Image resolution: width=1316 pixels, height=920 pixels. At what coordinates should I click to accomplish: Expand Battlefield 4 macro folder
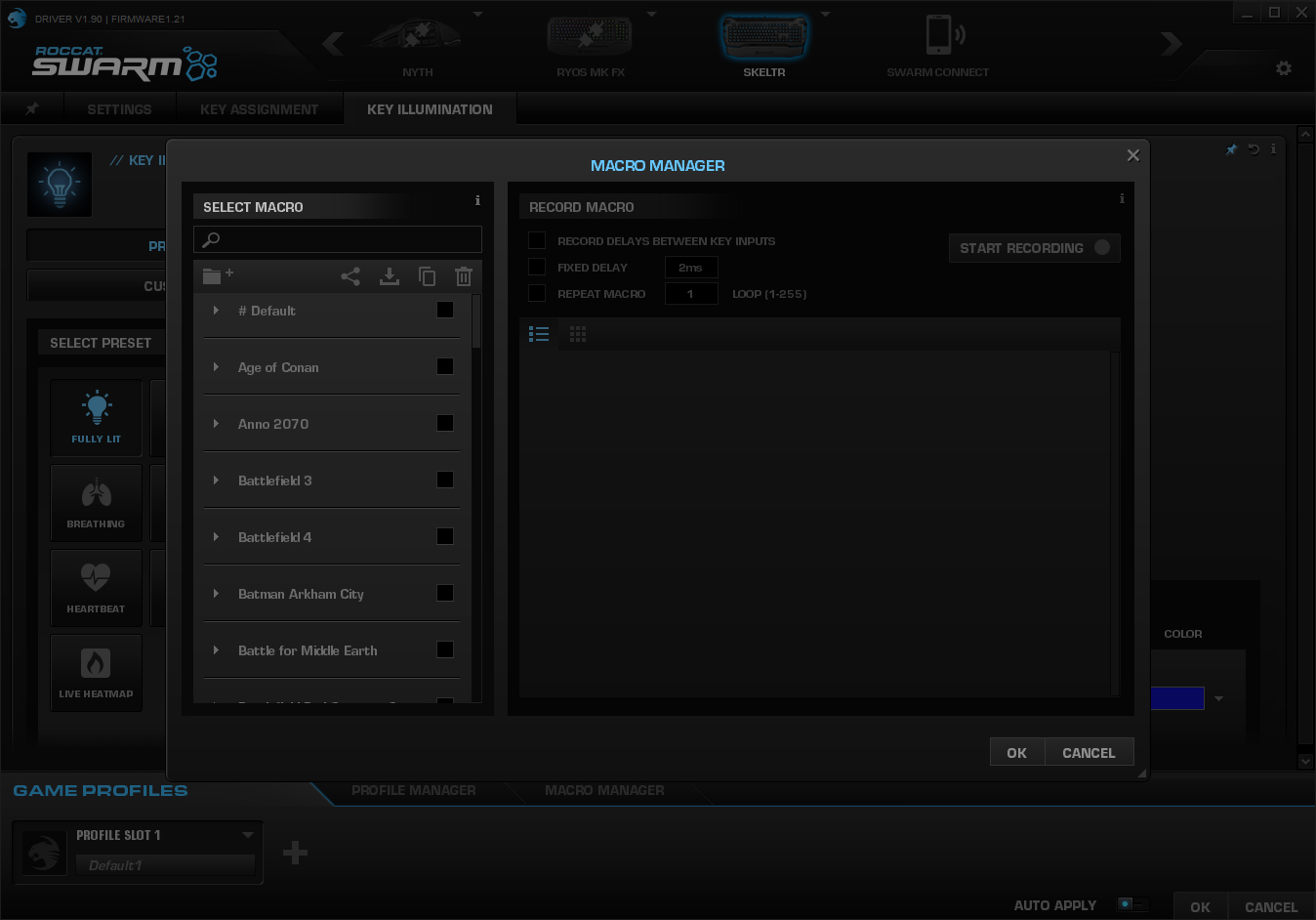click(216, 537)
